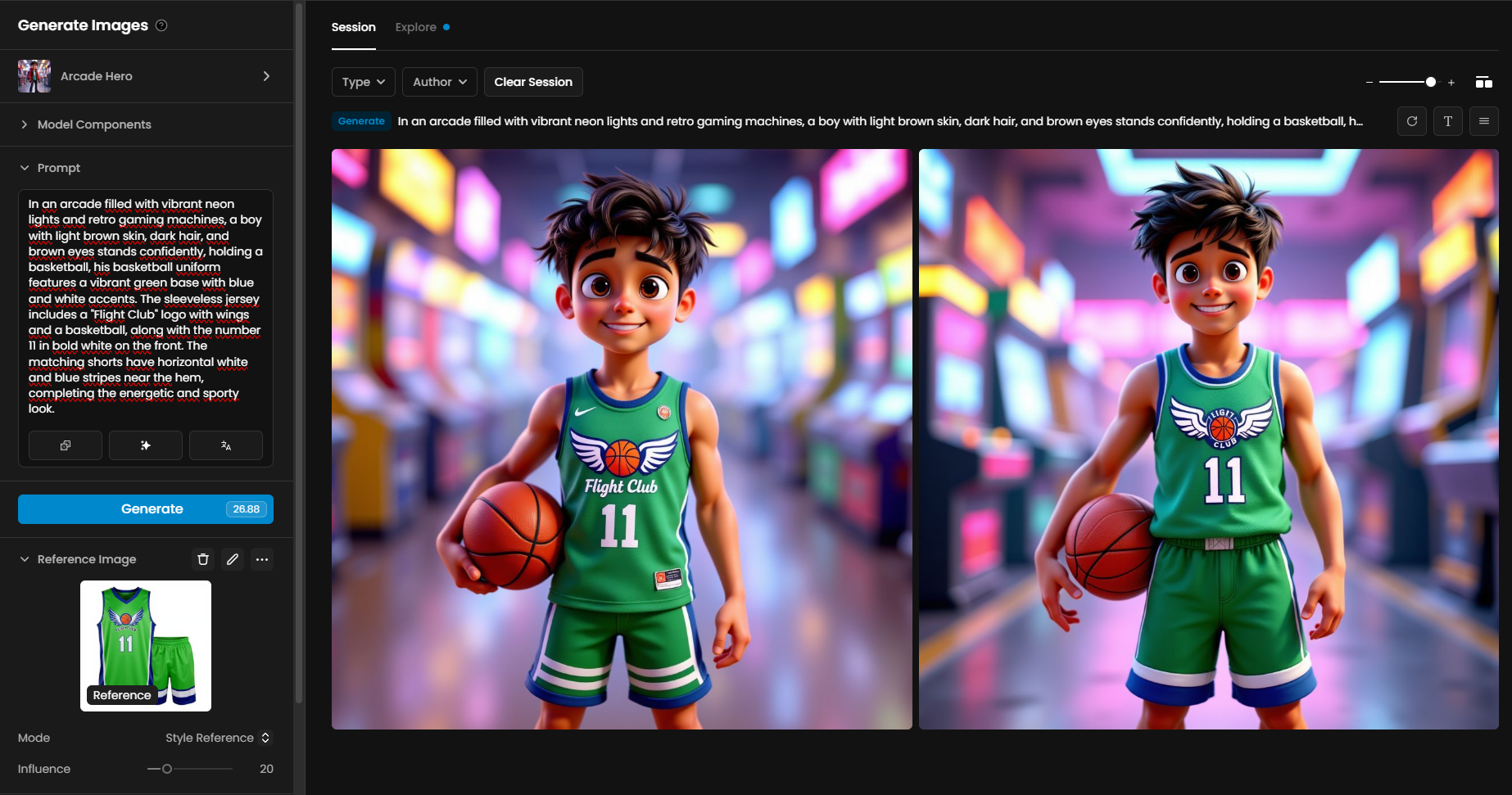Click the thumbnail size slider handle
Viewport: 1512px width, 795px height.
(1431, 82)
